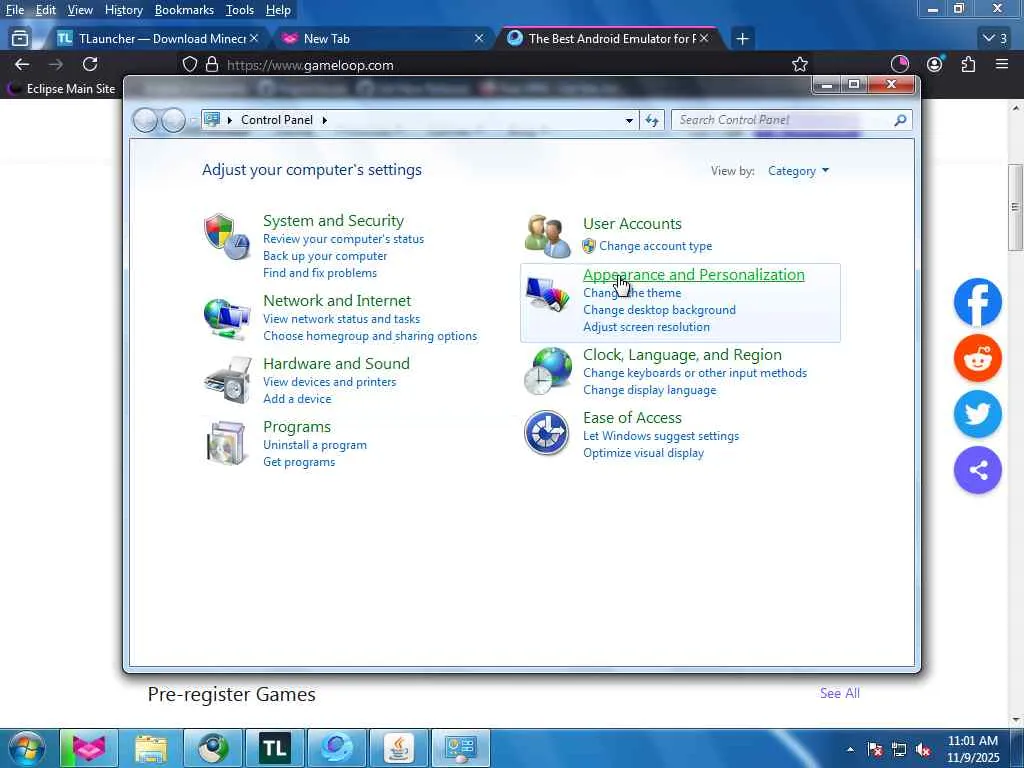Click the Appearance and Personalization monitor icon
Image resolution: width=1024 pixels, height=768 pixels.
pos(547,294)
